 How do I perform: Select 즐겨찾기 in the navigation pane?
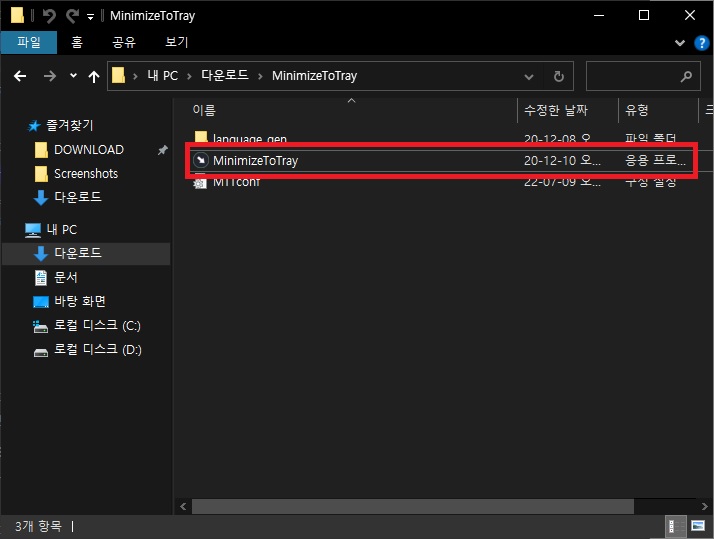point(70,125)
